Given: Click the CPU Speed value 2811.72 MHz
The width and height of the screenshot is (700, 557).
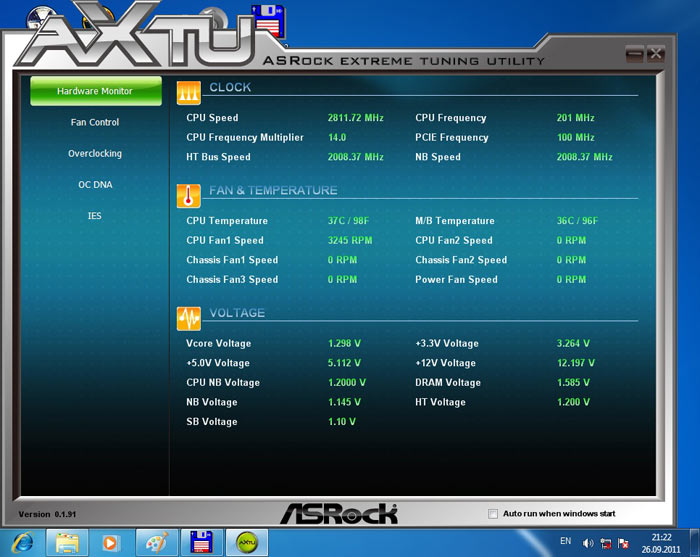Looking at the screenshot, I should point(356,118).
